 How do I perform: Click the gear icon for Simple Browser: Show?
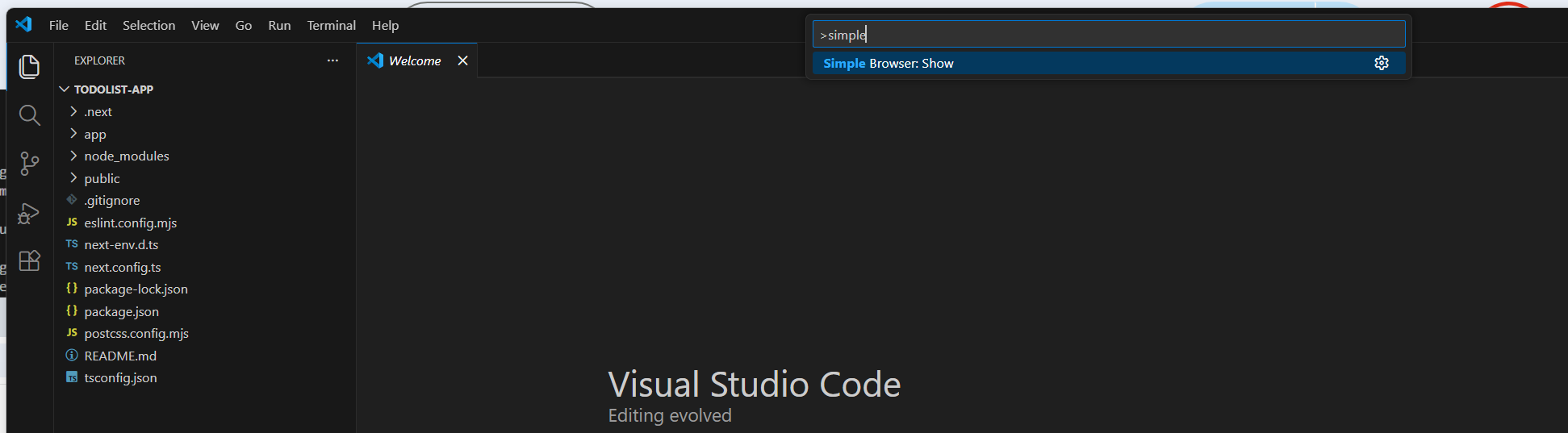1382,63
